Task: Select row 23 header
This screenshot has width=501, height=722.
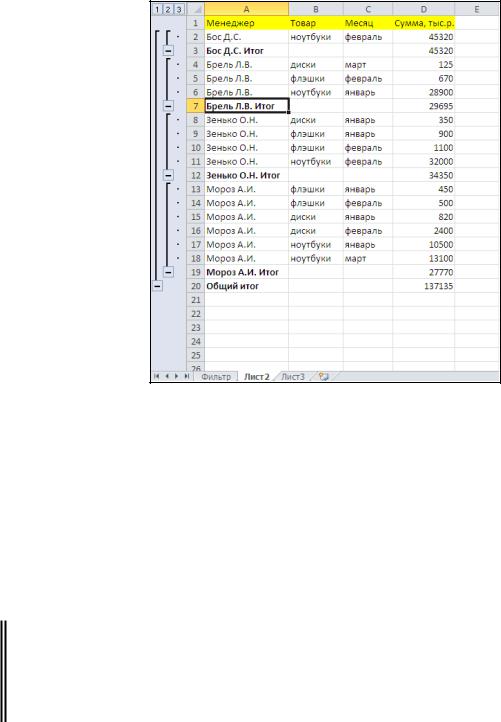Action: [x=195, y=327]
